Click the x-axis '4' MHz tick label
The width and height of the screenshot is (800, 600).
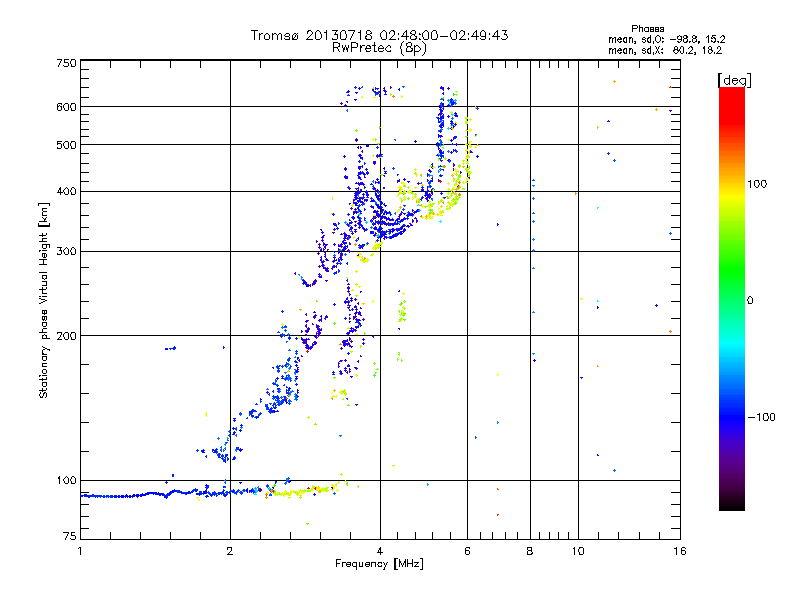(x=380, y=551)
